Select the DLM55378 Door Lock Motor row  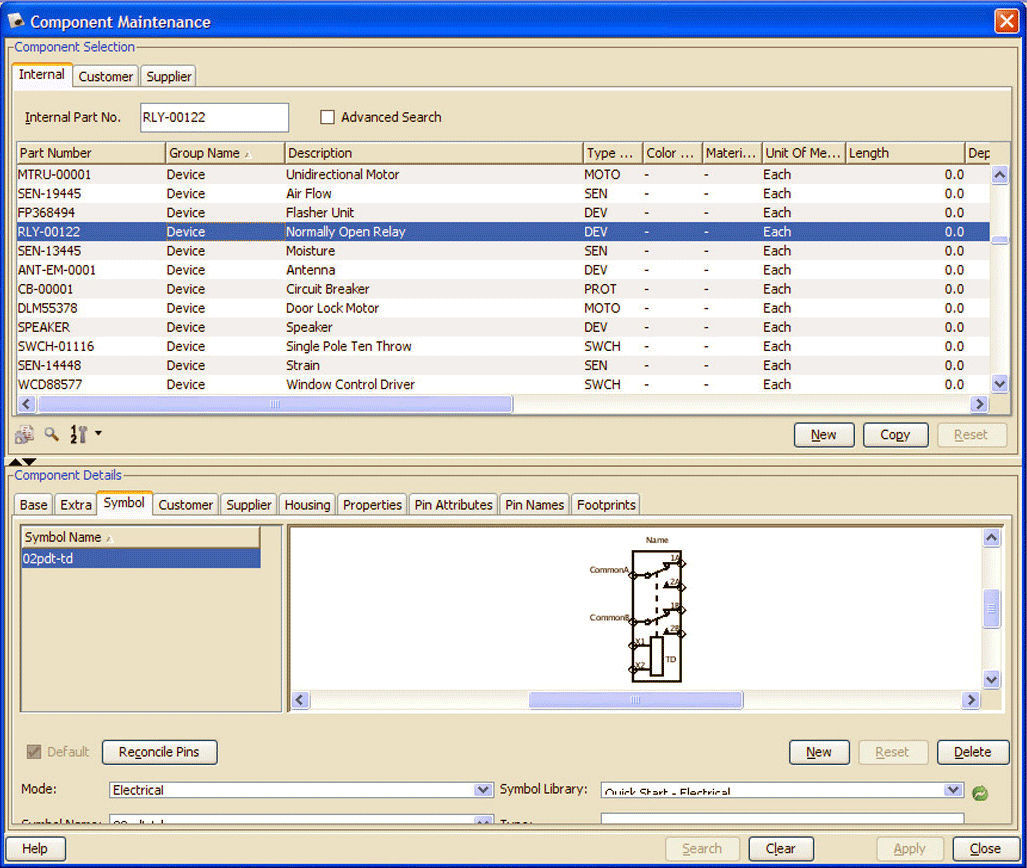click(x=503, y=308)
